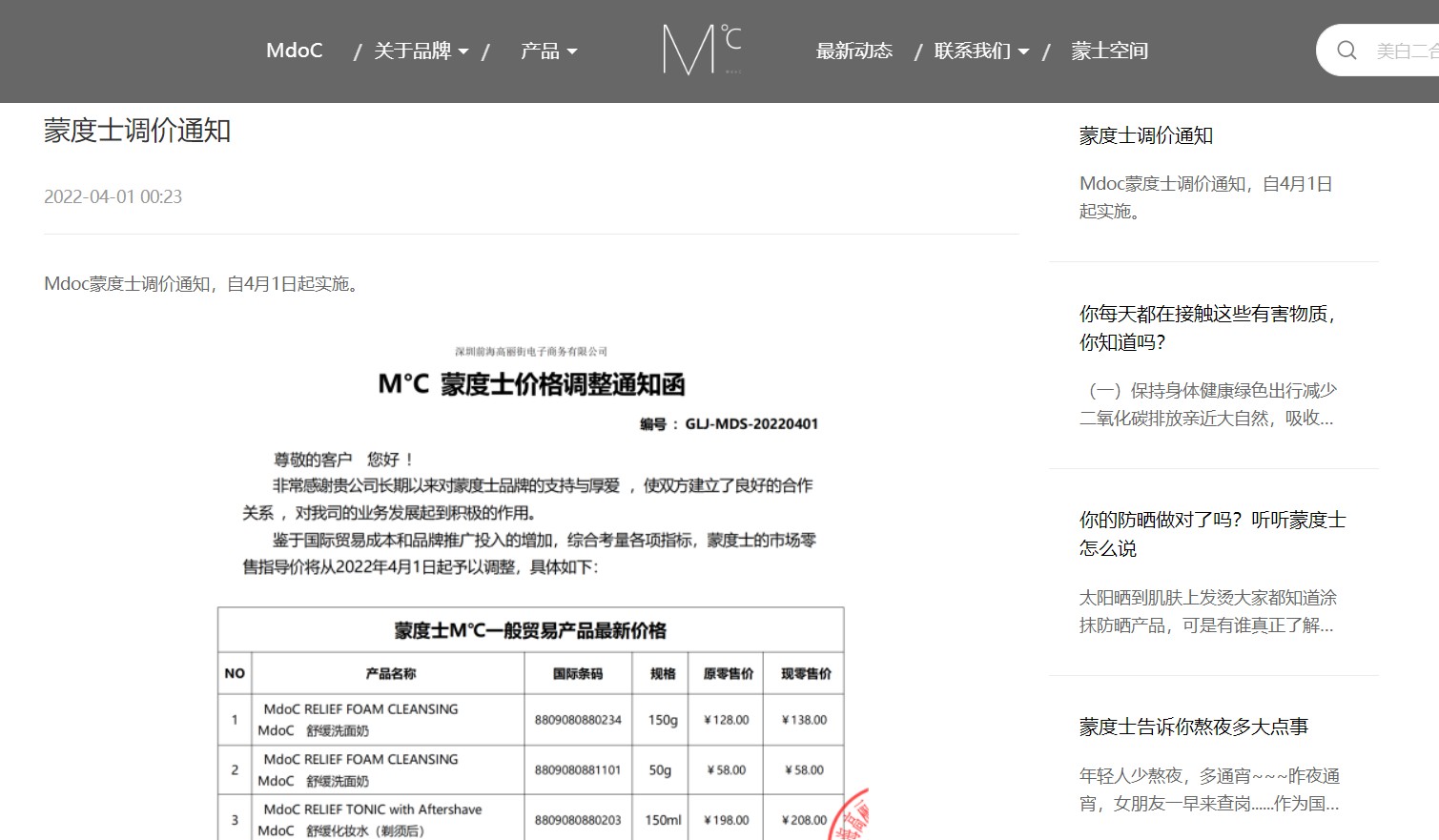Click the barcode 8809080880234 cell
Screen dimensions: 1439x840
(578, 720)
